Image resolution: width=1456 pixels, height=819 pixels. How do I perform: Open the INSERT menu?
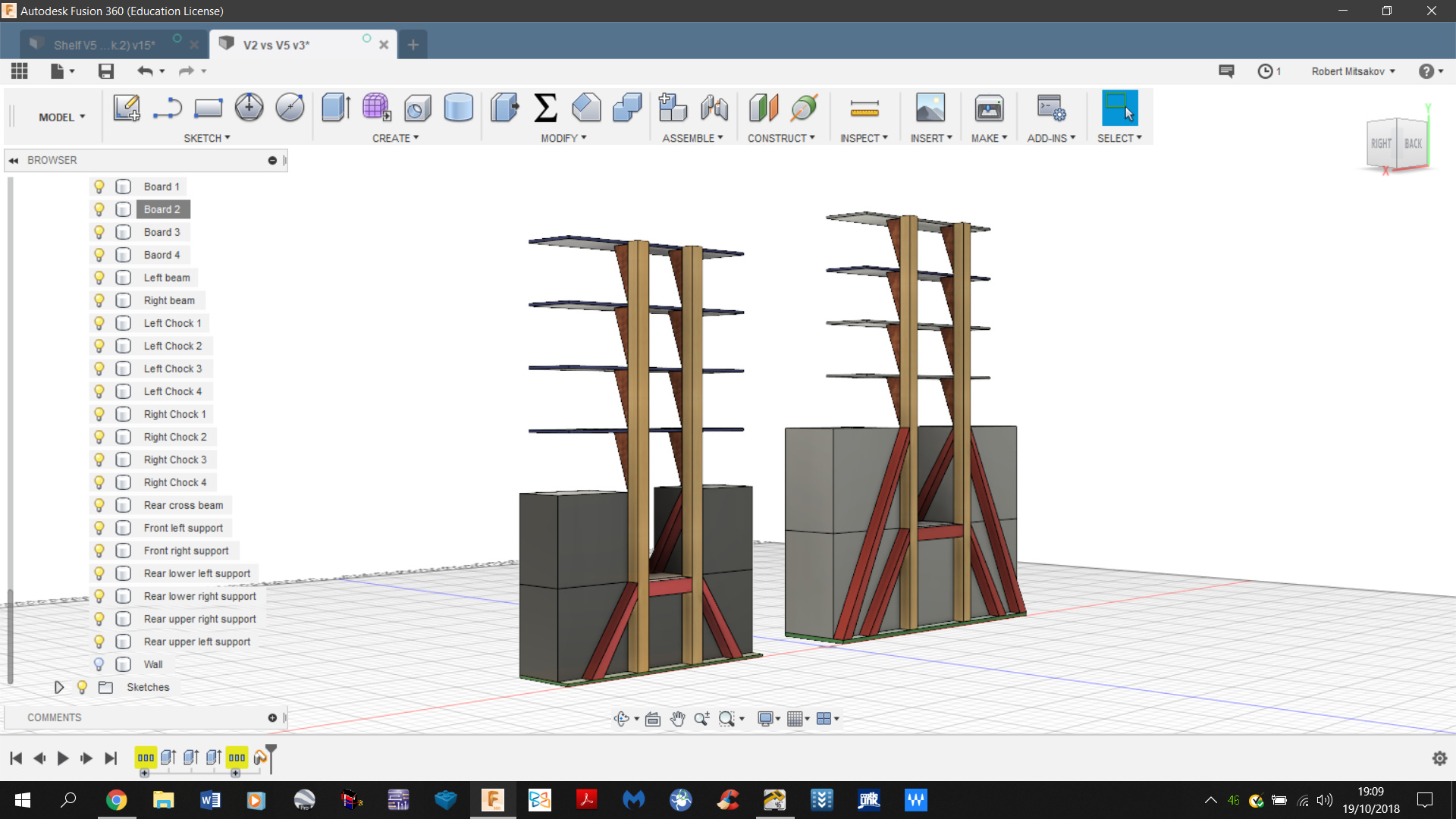pyautogui.click(x=930, y=138)
